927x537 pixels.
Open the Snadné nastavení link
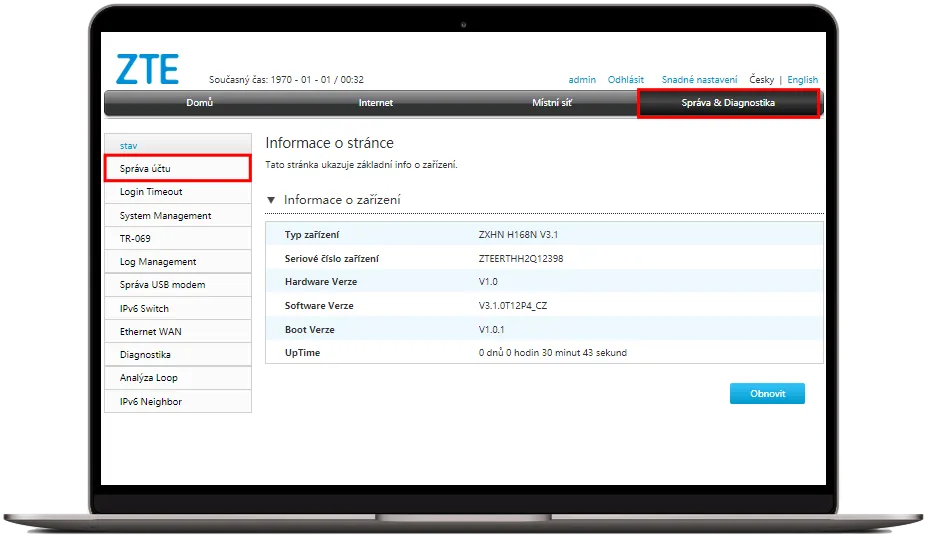699,80
